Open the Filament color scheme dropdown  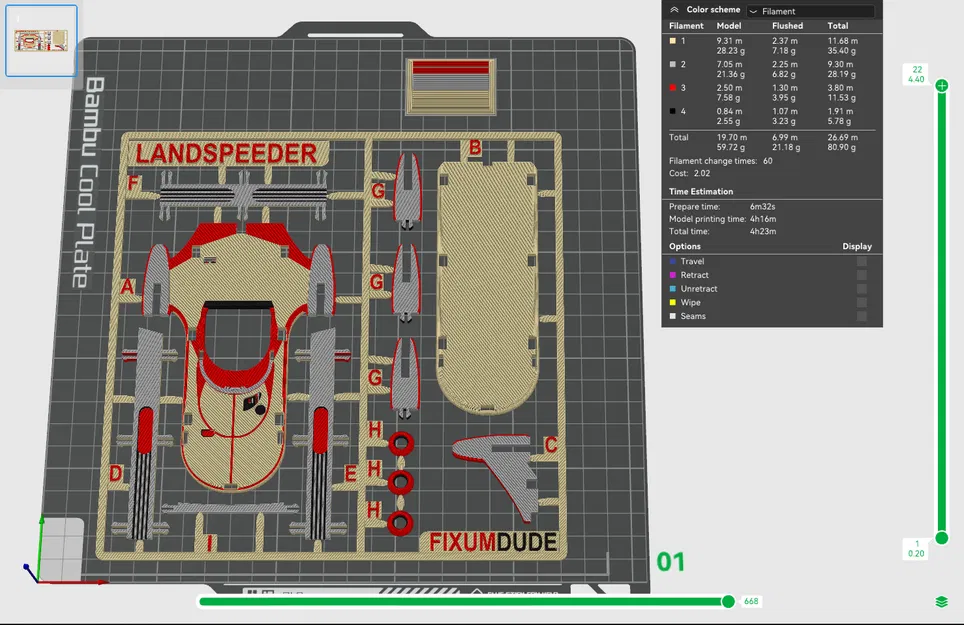point(810,11)
